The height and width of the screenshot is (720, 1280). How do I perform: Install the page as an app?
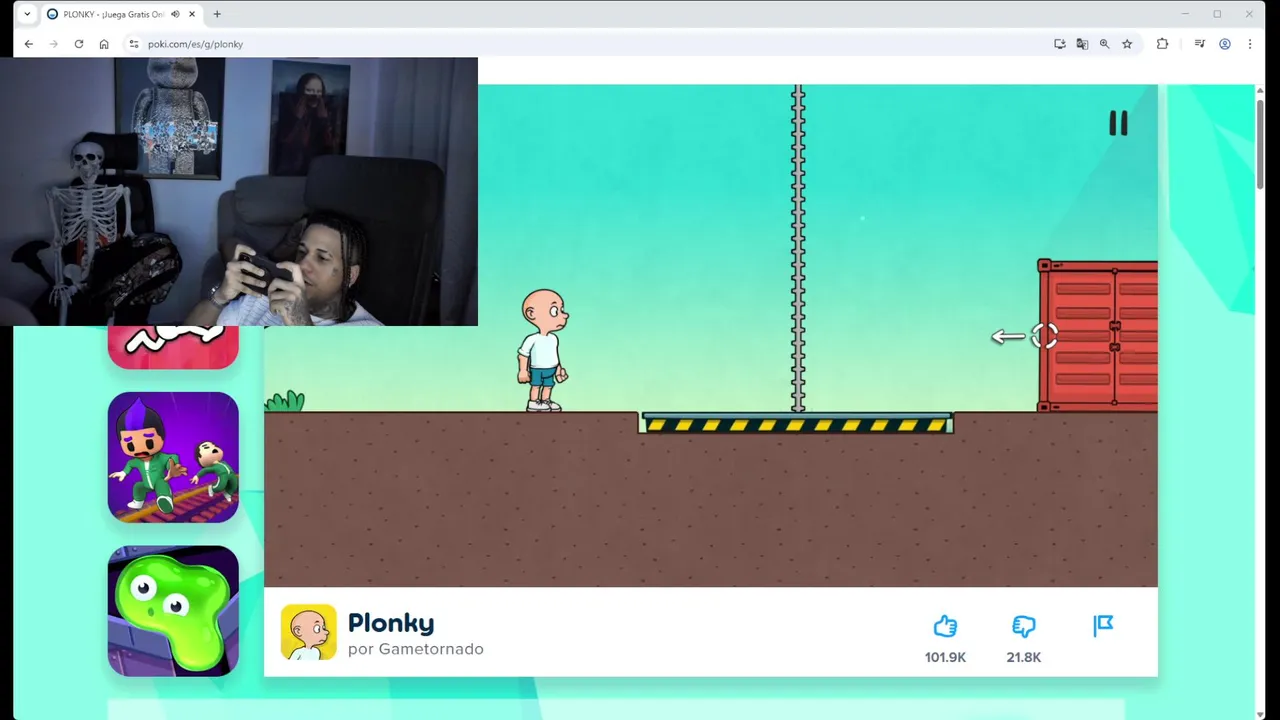(1059, 44)
